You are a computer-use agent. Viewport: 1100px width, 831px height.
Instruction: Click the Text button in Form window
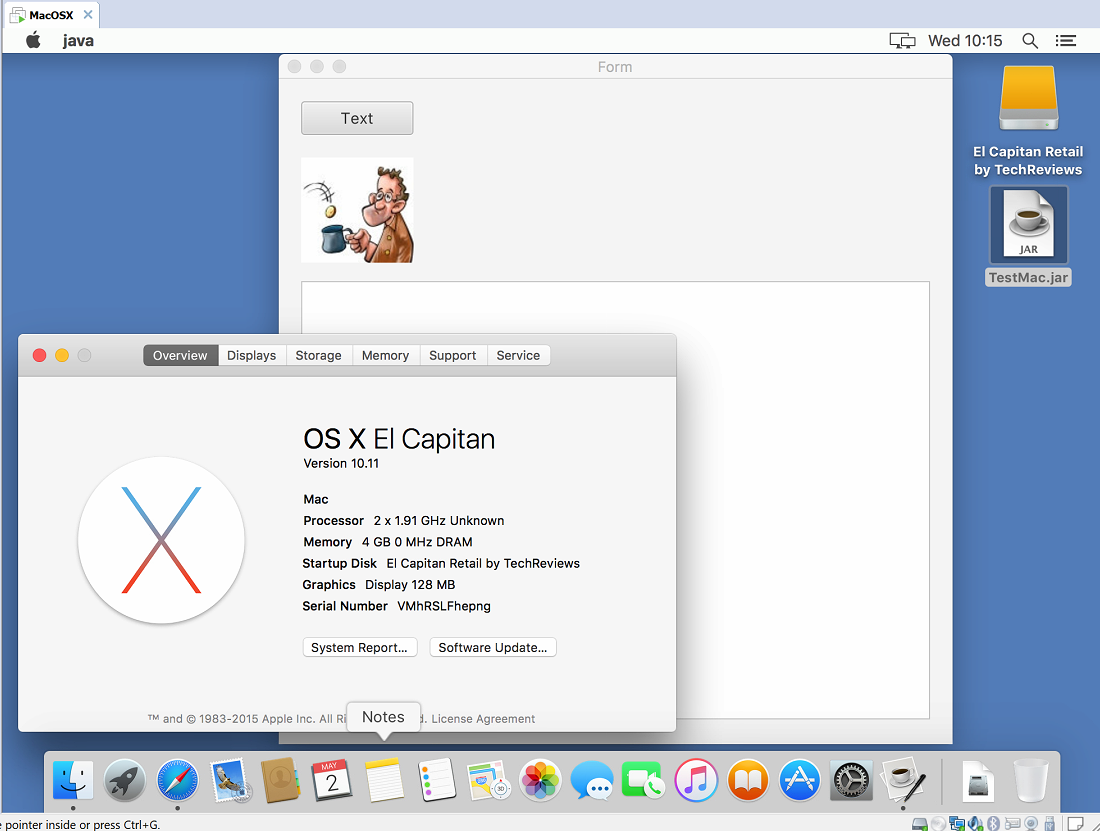[357, 118]
